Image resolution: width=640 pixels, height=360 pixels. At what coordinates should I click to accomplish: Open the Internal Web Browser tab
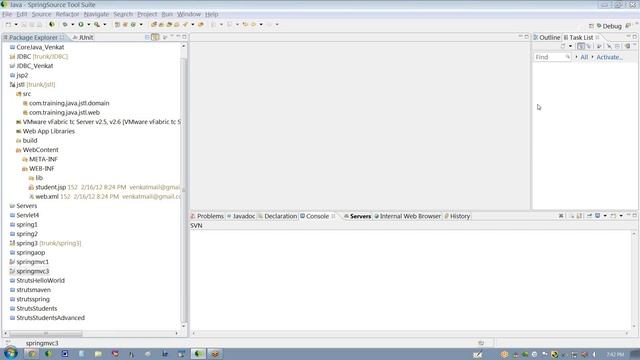[407, 216]
